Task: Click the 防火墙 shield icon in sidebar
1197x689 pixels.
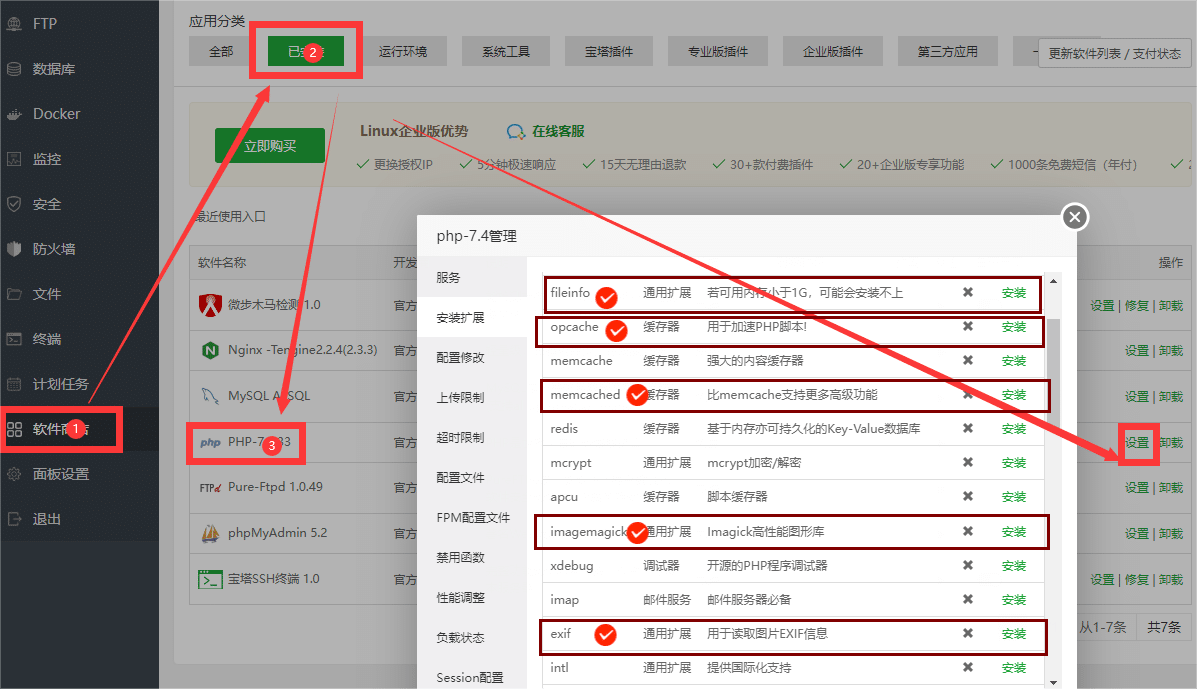Action: click(14, 249)
